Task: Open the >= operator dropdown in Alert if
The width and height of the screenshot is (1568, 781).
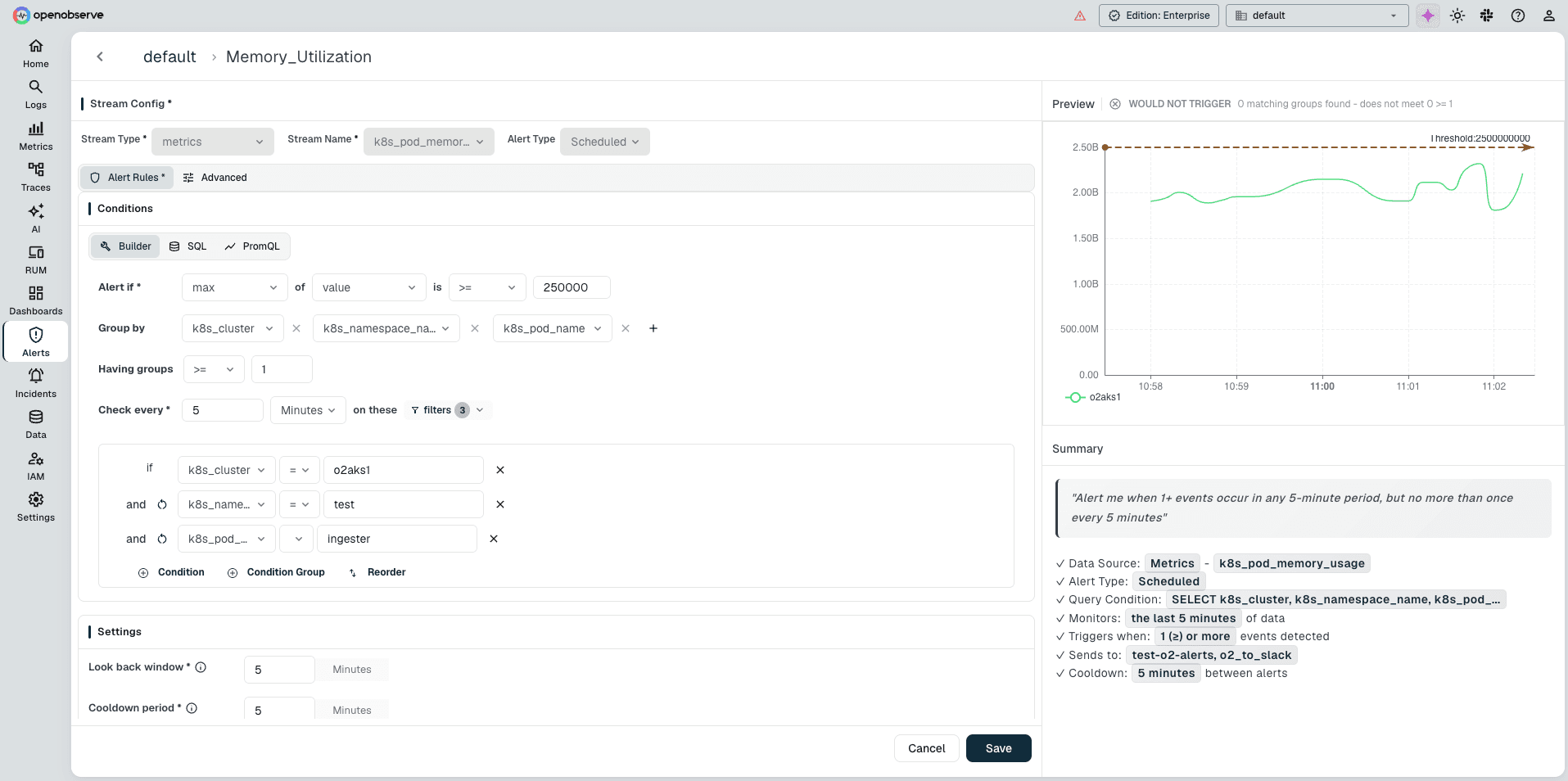Action: pos(487,287)
